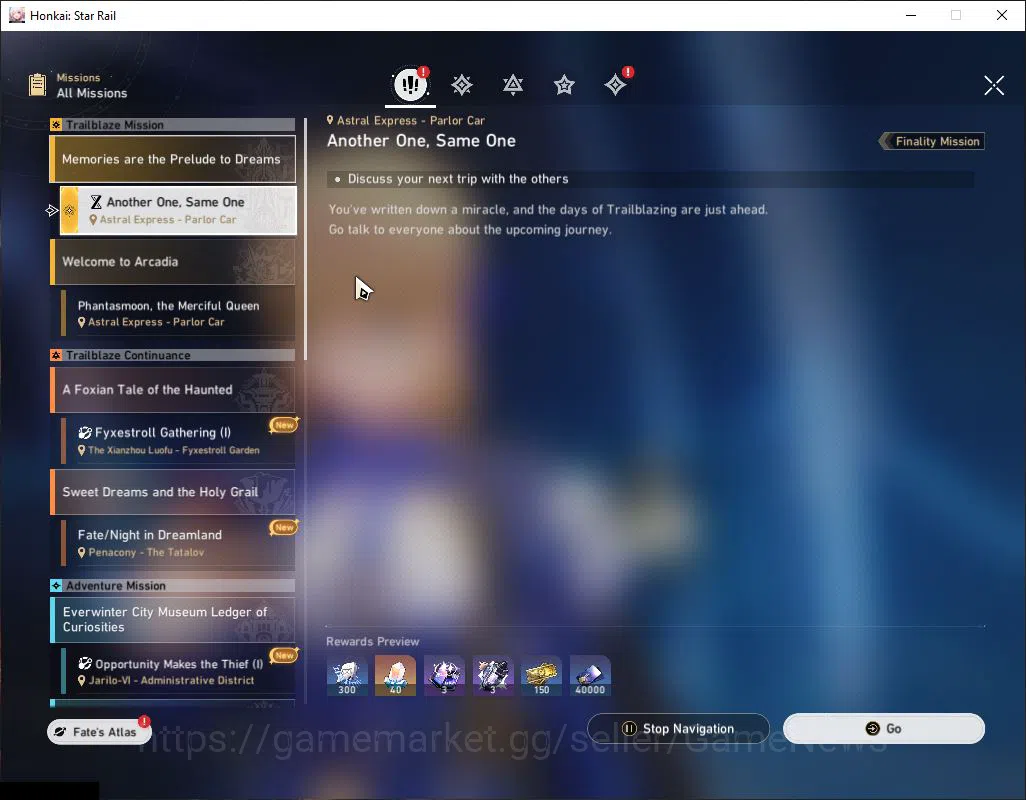Click the Rewards Preview label
The image size is (1026, 800).
pos(372,642)
